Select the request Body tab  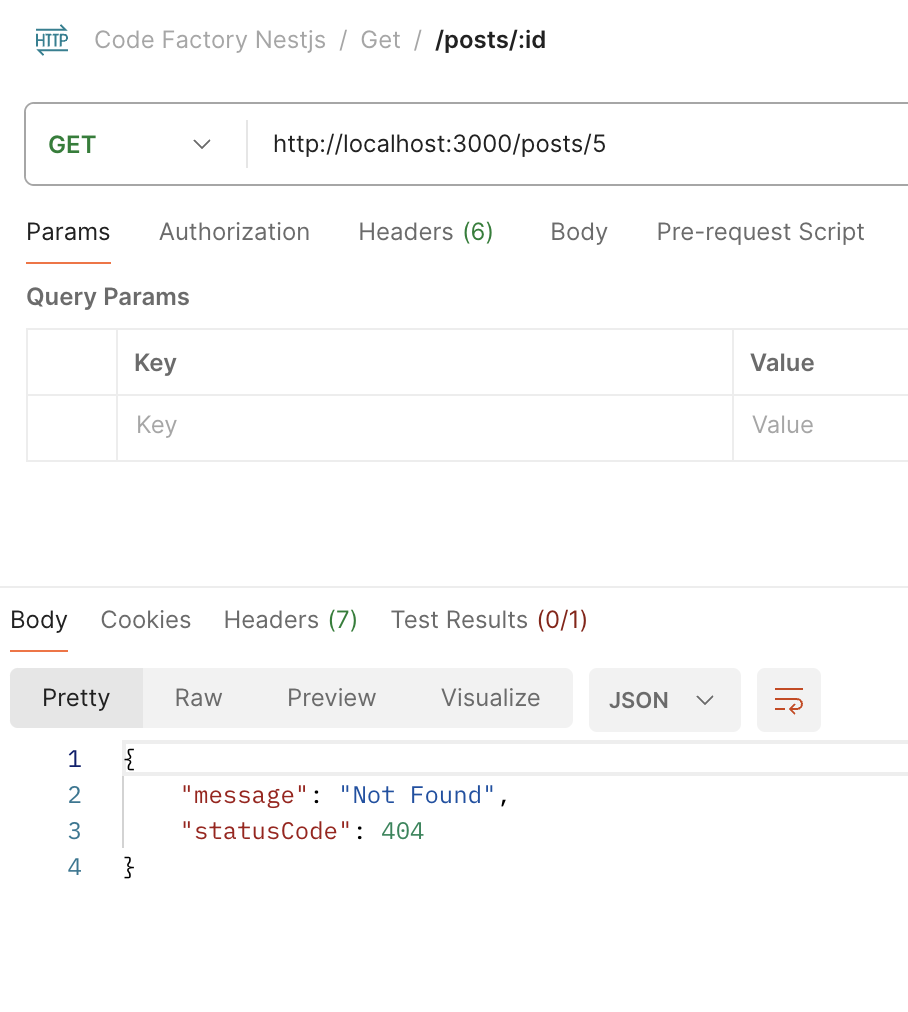[x=579, y=232]
